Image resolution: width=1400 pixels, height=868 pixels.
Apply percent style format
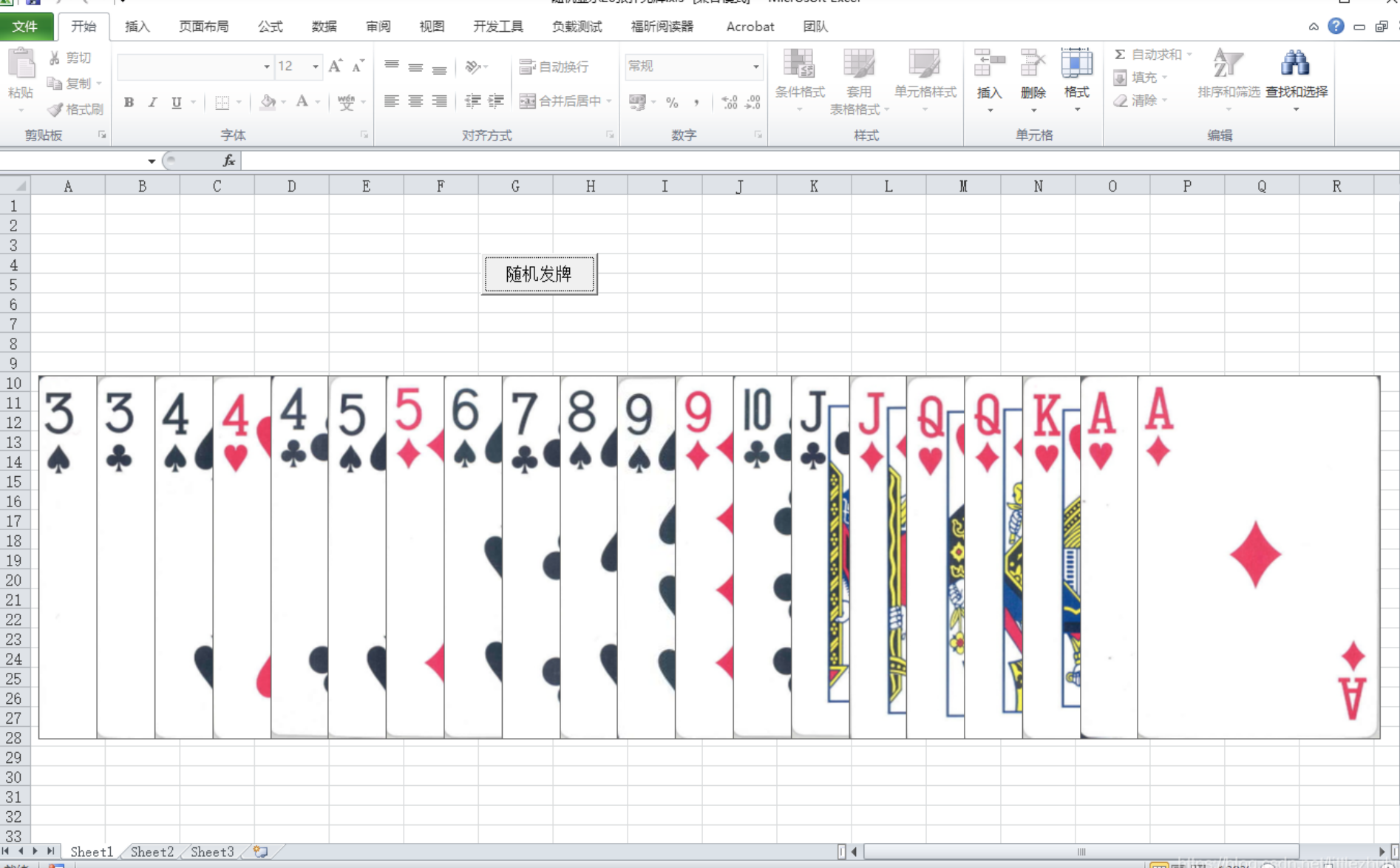672,103
